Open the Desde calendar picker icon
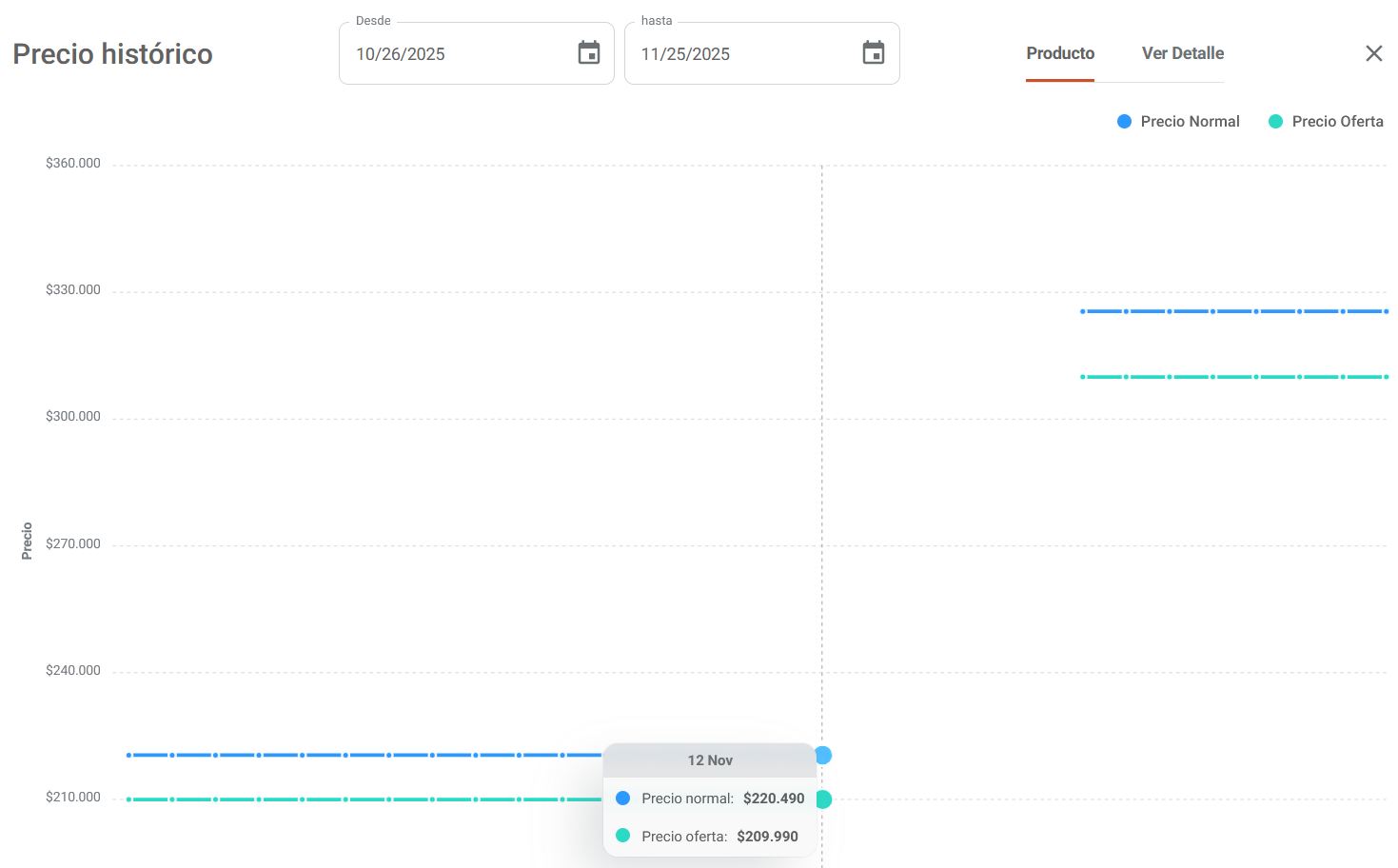 589,53
